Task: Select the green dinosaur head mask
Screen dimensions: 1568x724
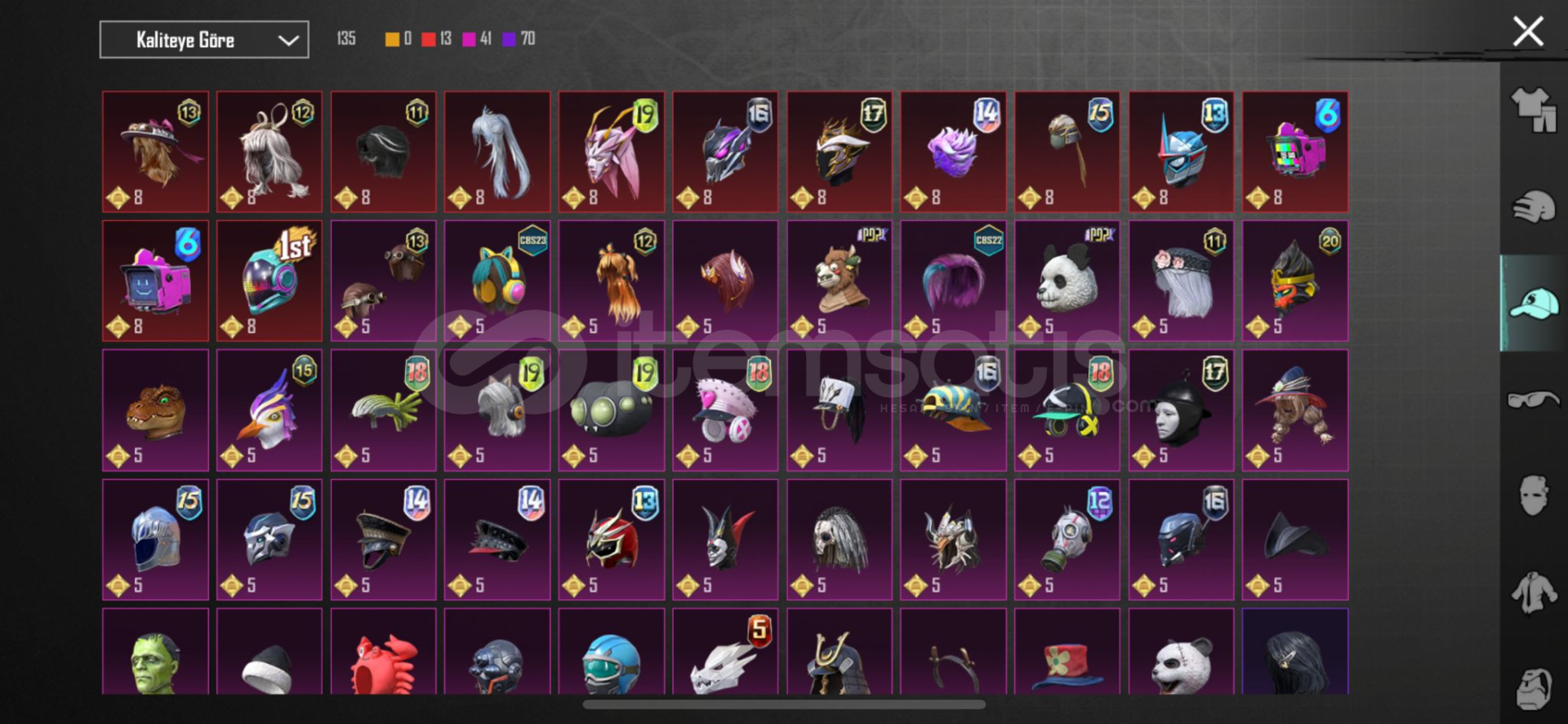Action: pyautogui.click(x=155, y=410)
